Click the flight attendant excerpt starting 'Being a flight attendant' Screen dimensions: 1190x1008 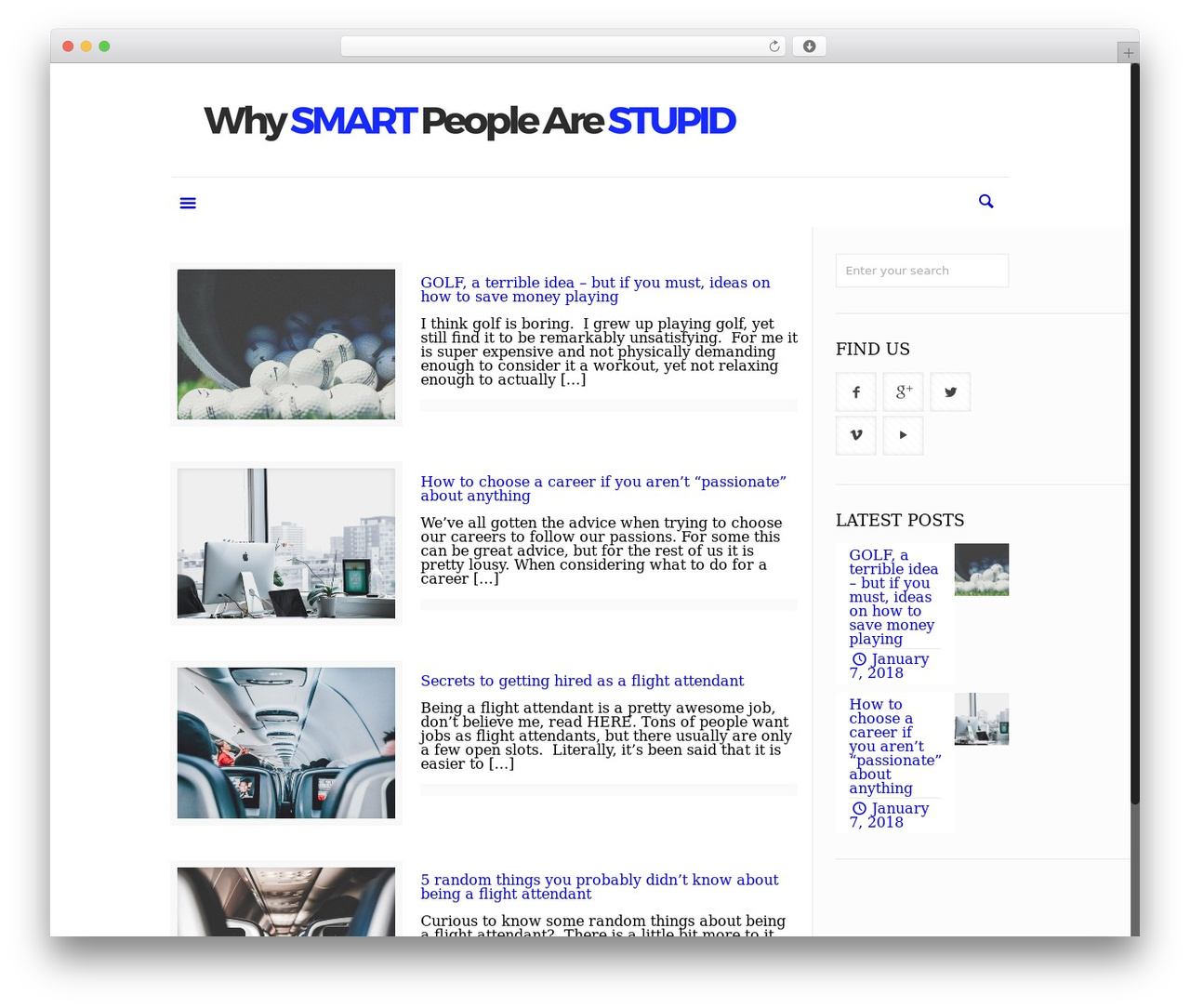[x=606, y=736]
